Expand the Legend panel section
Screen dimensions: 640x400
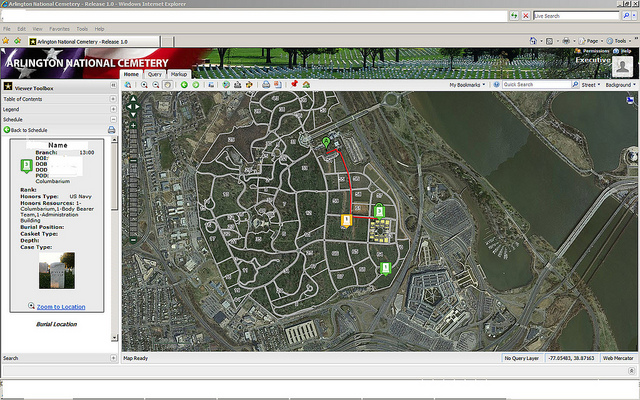(x=113, y=109)
